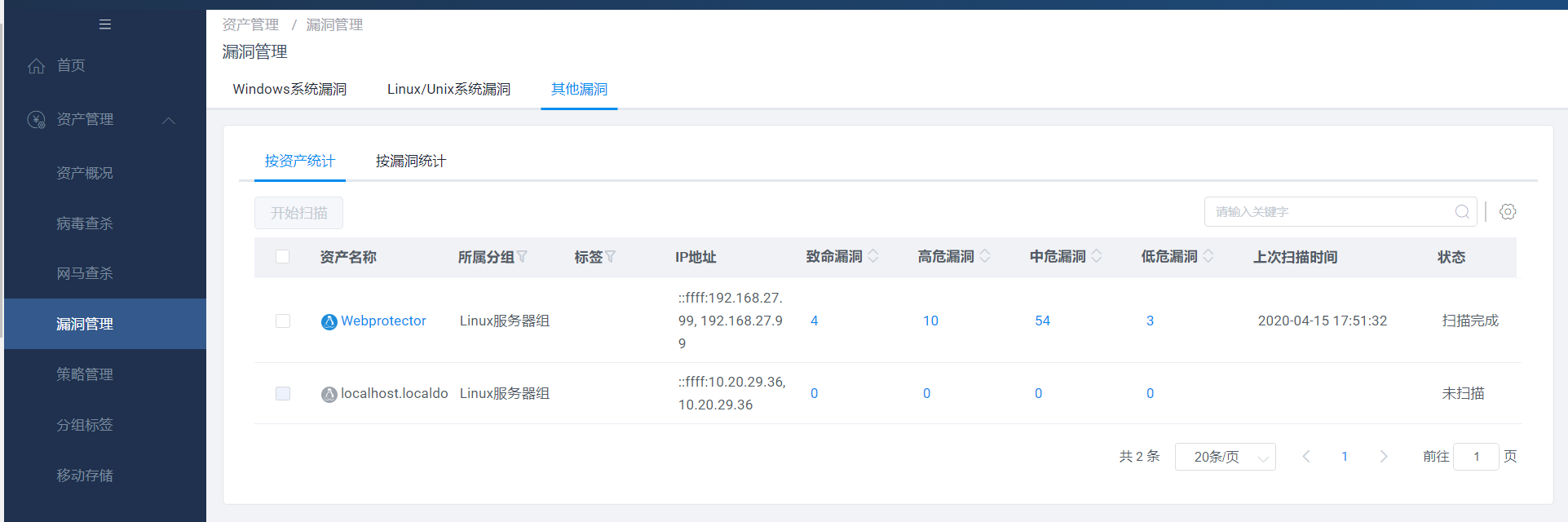Click the filter icon on 标签 column
Viewport: 1568px width, 522px height.
[610, 257]
